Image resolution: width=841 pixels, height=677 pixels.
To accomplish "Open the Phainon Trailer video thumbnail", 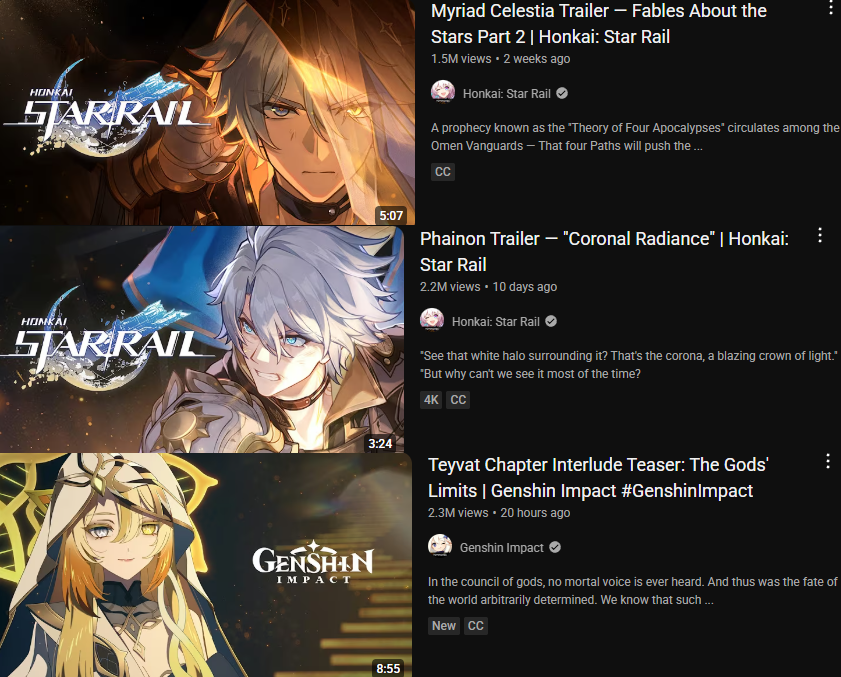I will pyautogui.click(x=202, y=340).
